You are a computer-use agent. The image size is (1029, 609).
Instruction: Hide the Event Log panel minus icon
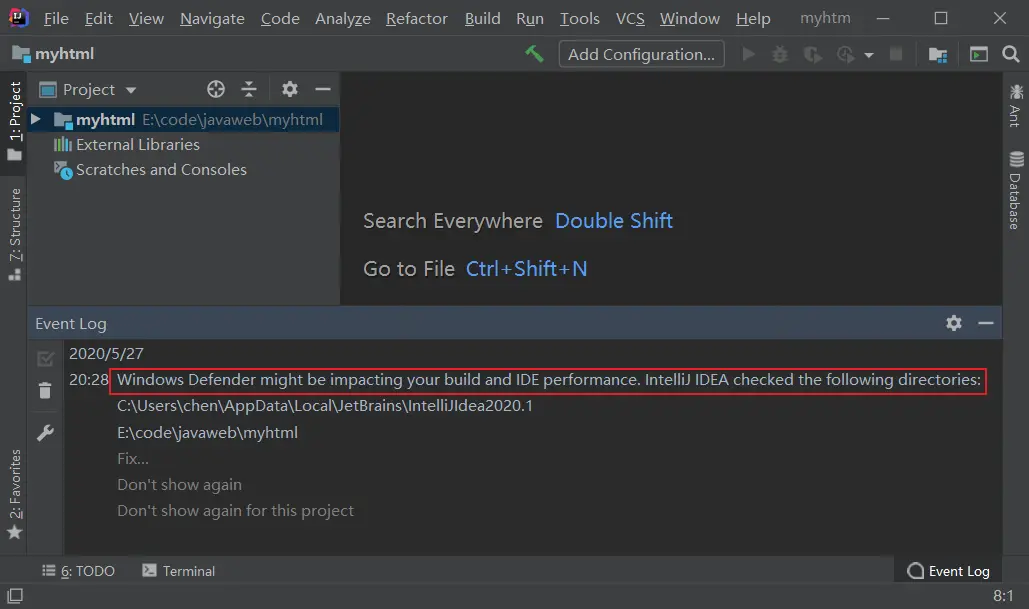pyautogui.click(x=986, y=323)
